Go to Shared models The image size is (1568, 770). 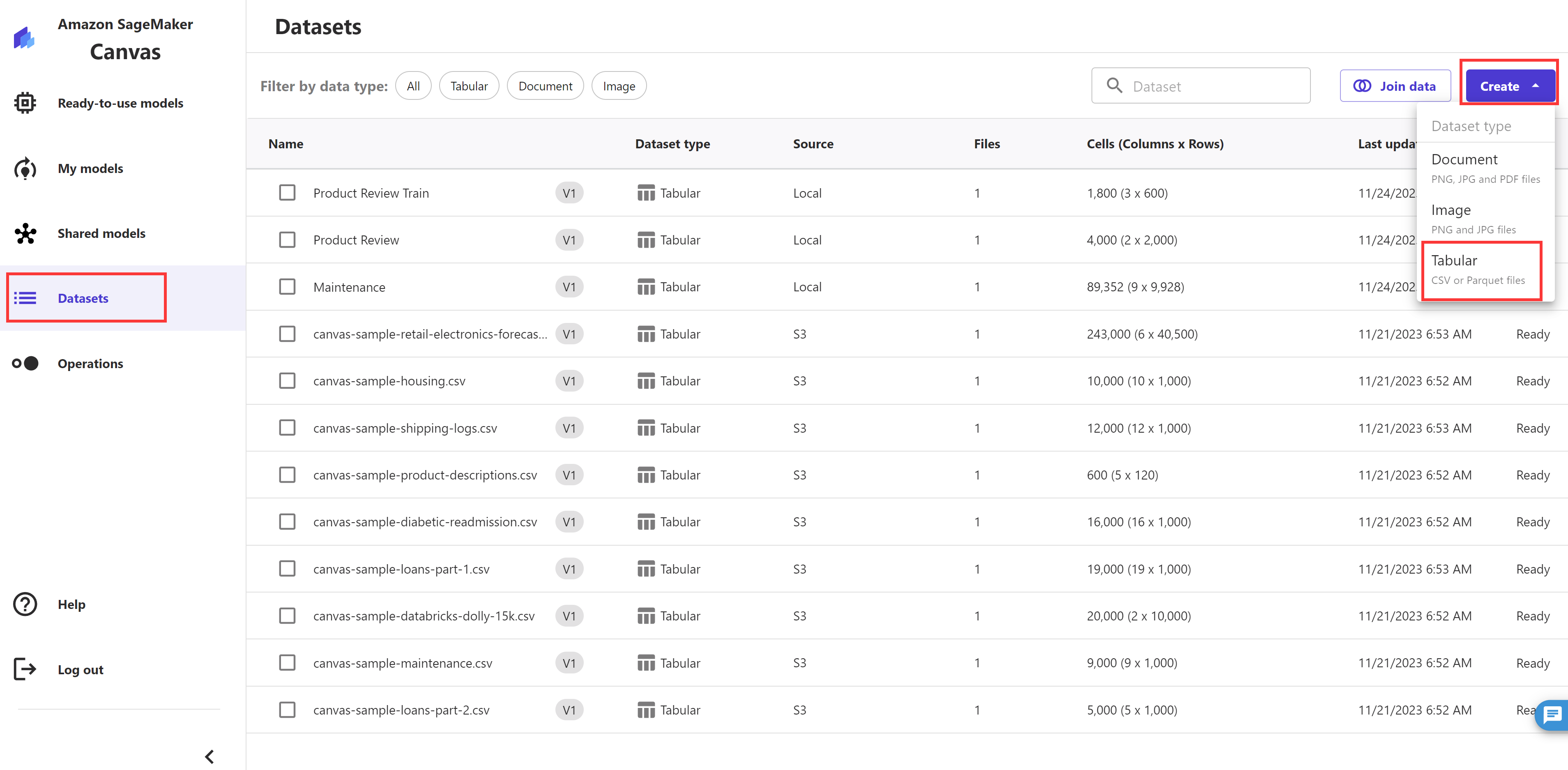click(x=101, y=234)
